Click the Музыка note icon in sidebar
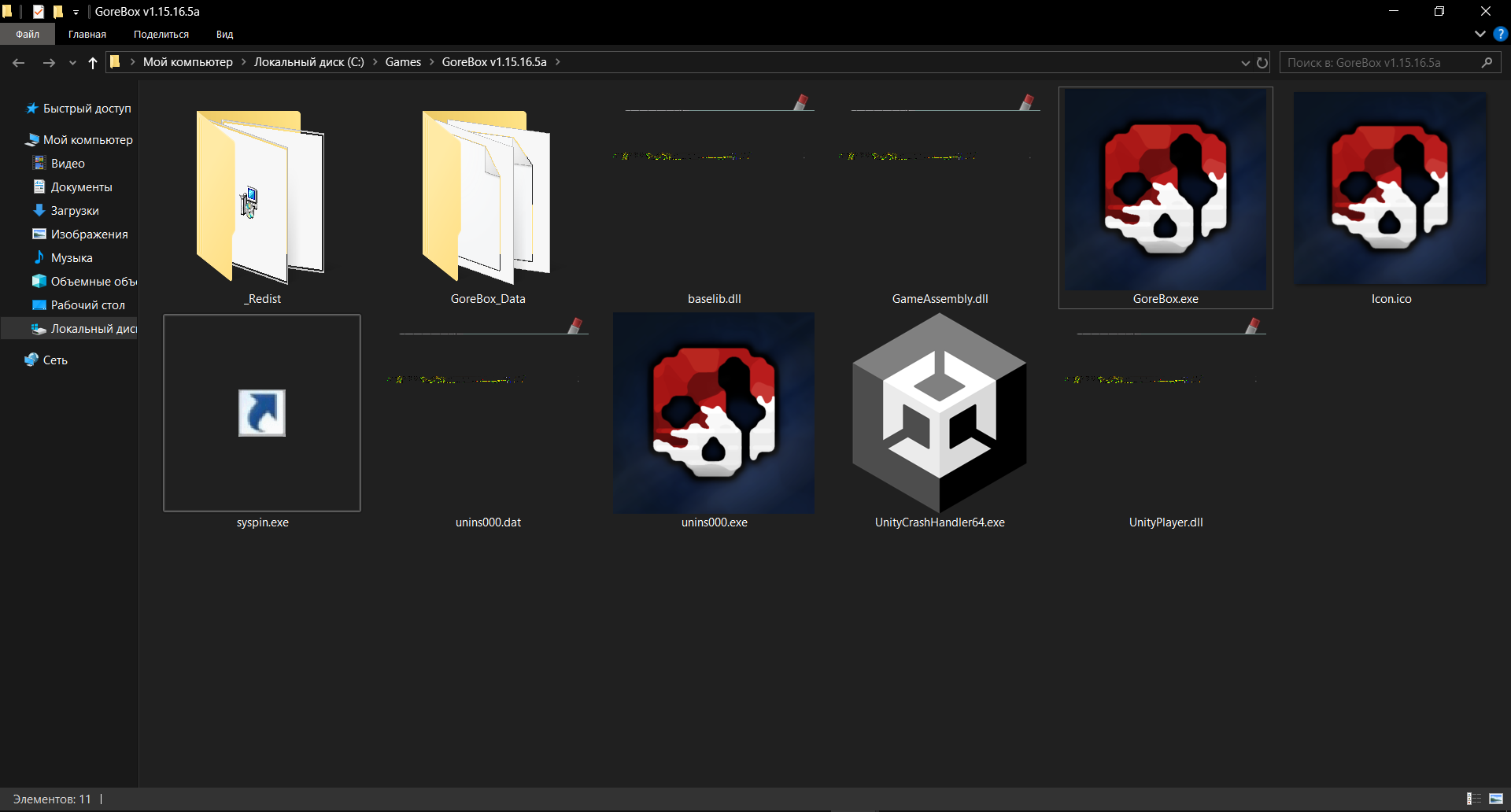 click(39, 257)
